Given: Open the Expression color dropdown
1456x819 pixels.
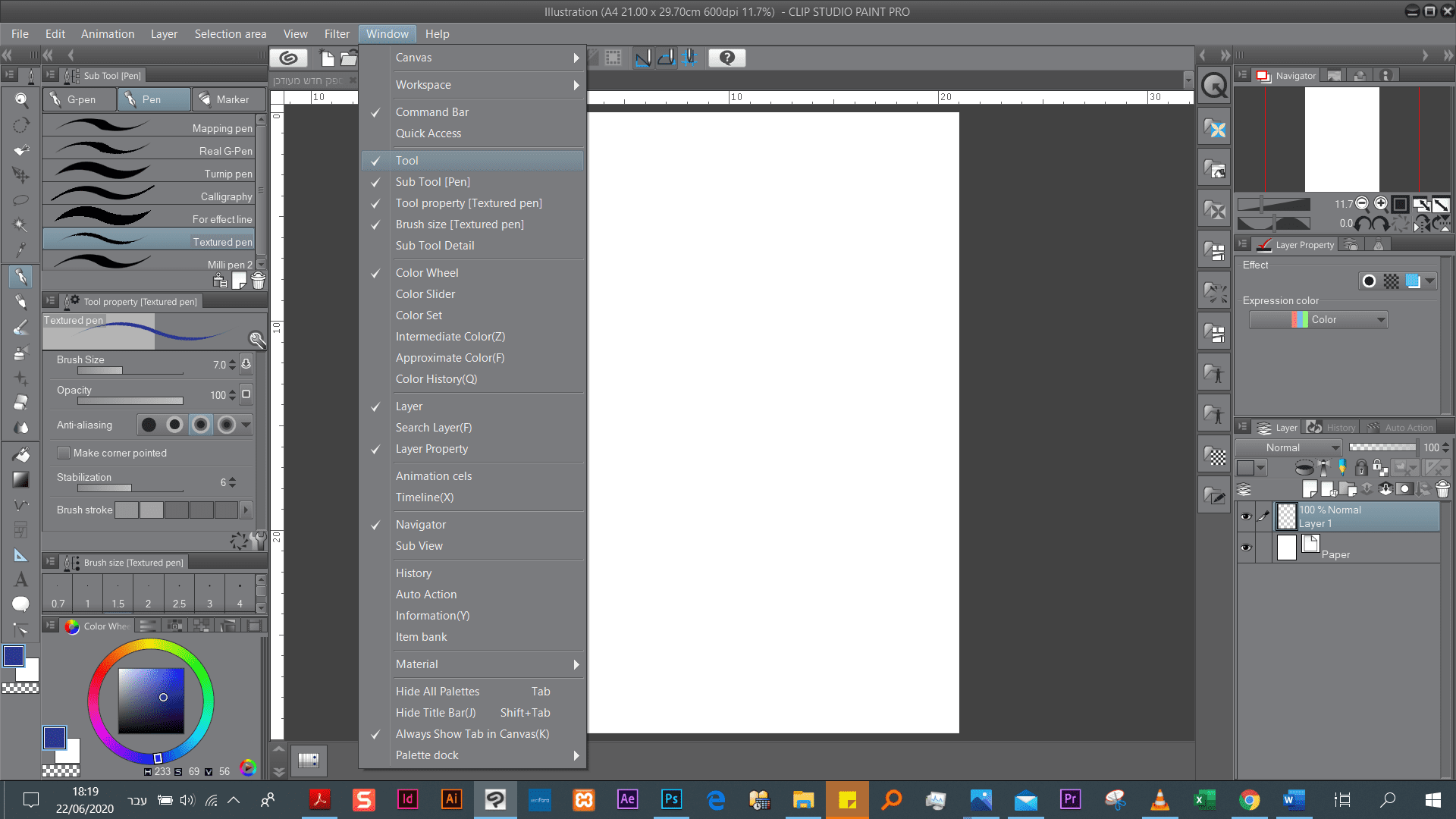Looking at the screenshot, I should point(1318,320).
